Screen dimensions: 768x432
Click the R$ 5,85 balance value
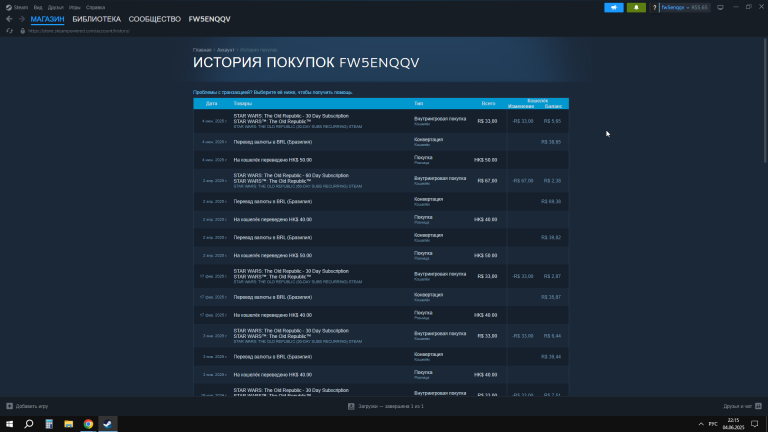[x=552, y=121]
